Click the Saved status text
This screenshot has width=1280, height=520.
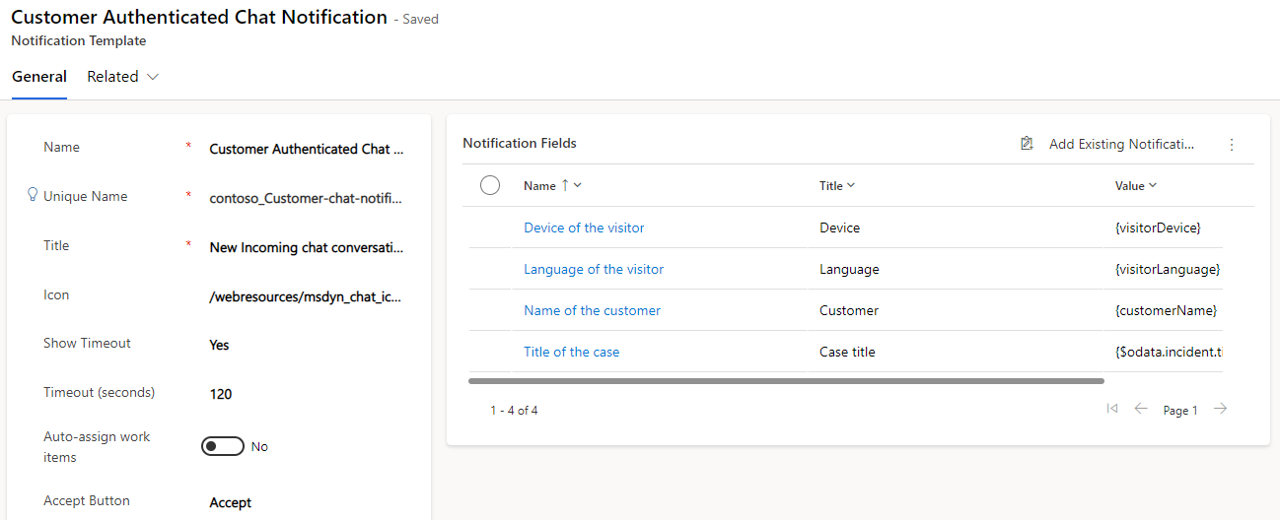coord(420,19)
